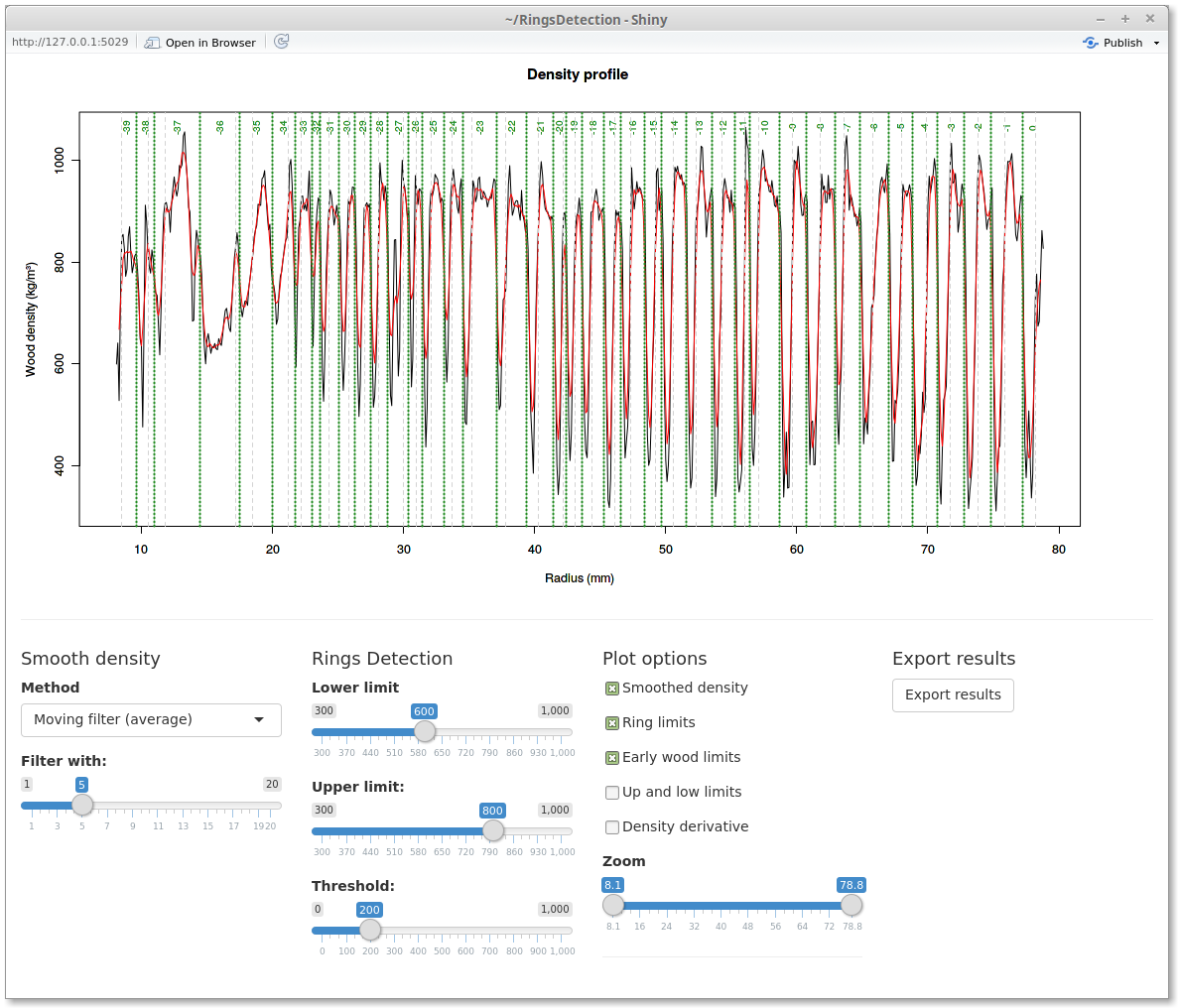
Task: Click the ring label -36 in plot
Action: pyautogui.click(x=220, y=128)
